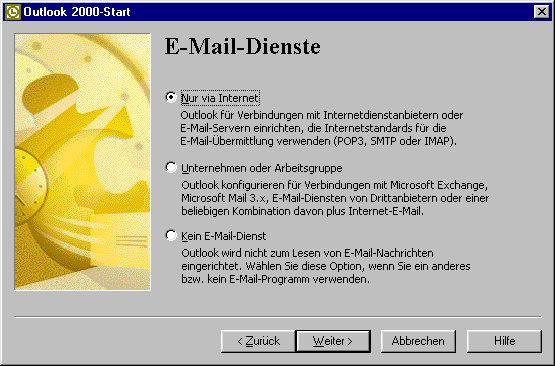
Task: Click the yellow decorative wizard artwork
Action: pyautogui.click(x=82, y=162)
